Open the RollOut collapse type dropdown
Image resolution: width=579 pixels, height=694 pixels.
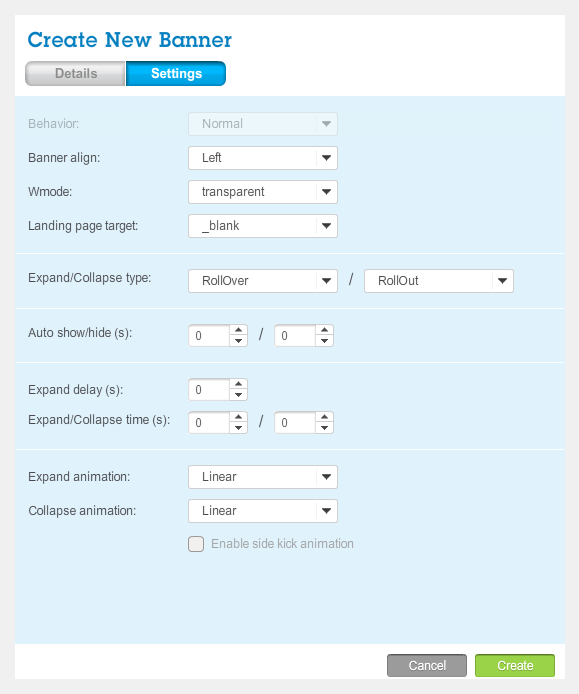click(x=439, y=281)
